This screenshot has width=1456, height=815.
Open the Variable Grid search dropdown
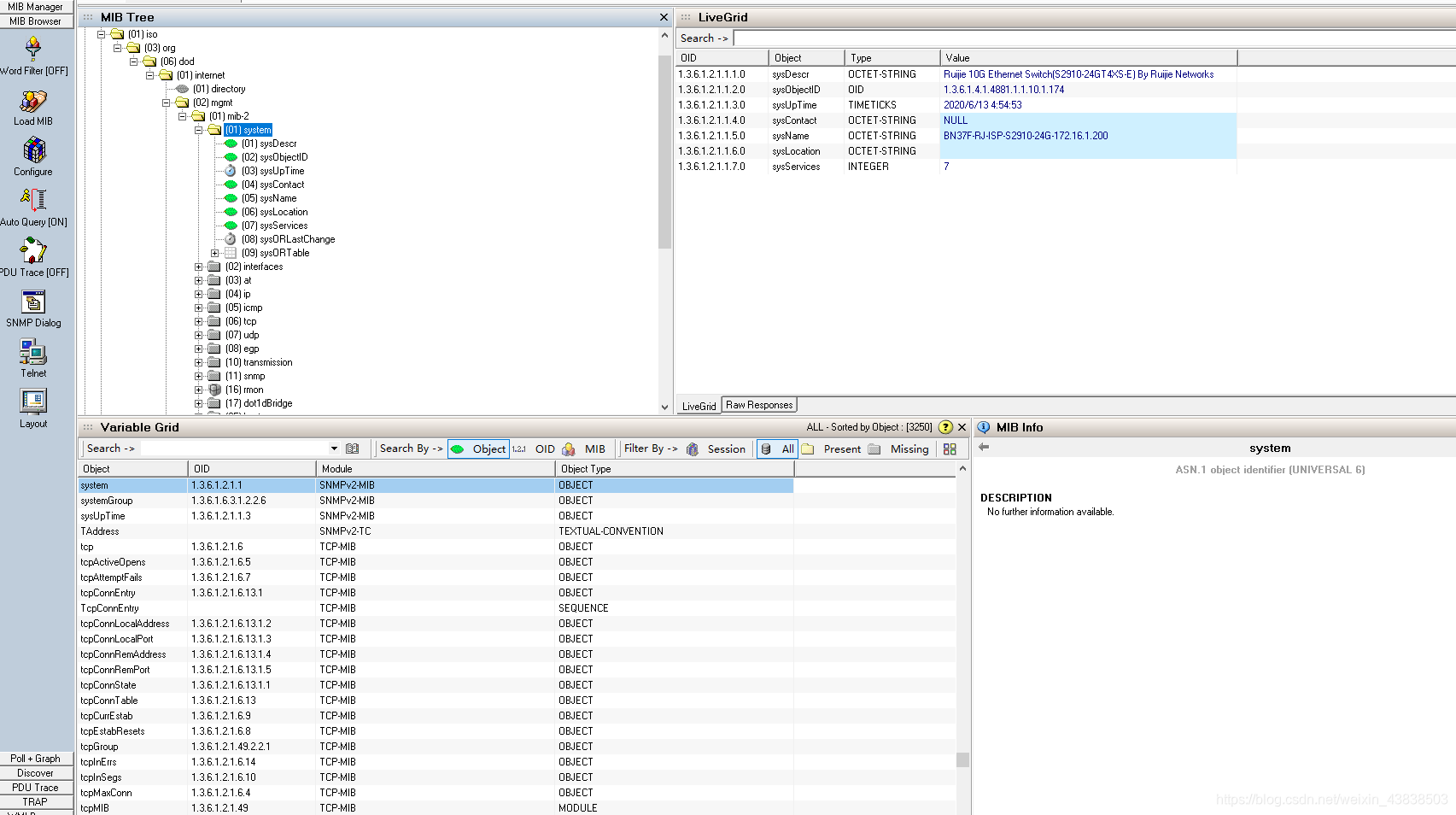tap(334, 449)
